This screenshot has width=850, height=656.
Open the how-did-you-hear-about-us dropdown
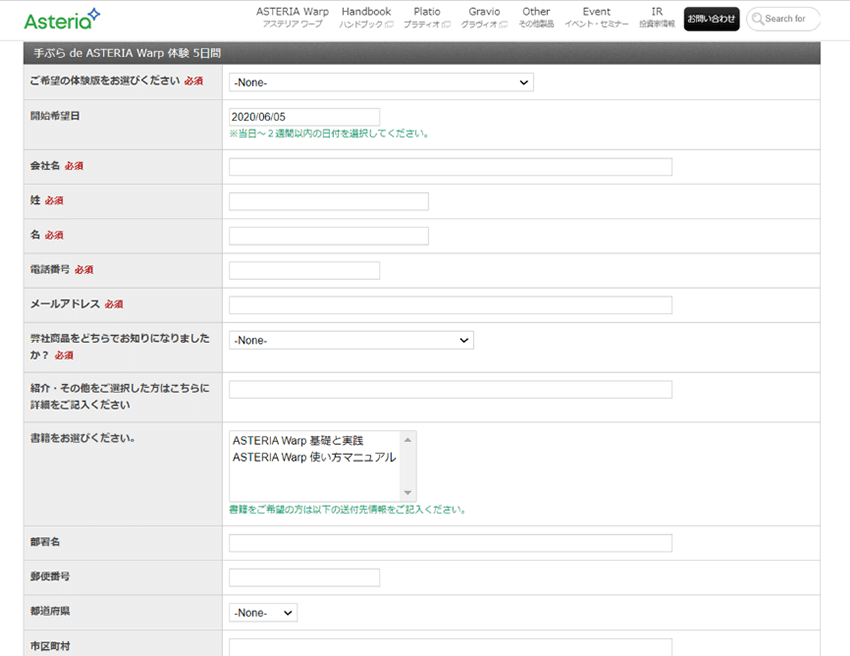click(351, 340)
